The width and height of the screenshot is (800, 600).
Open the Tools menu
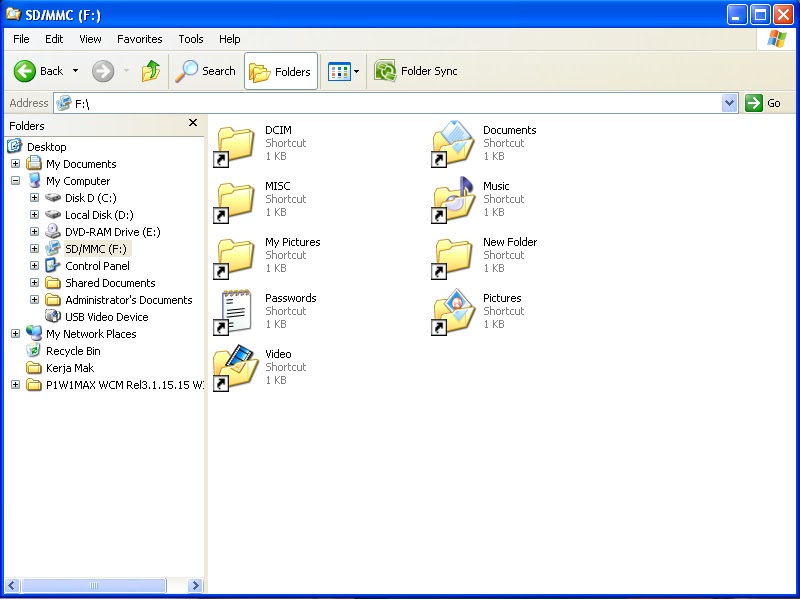point(190,39)
